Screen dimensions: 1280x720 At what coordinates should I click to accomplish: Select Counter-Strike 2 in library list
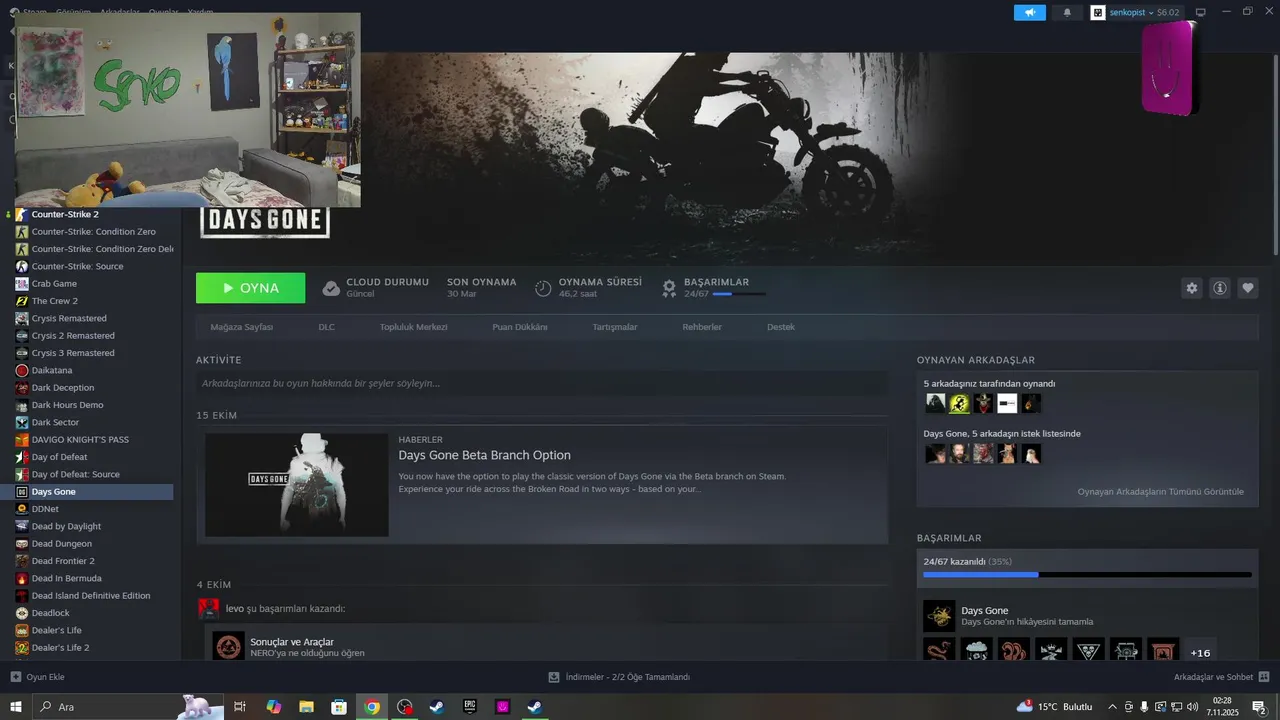[65, 214]
